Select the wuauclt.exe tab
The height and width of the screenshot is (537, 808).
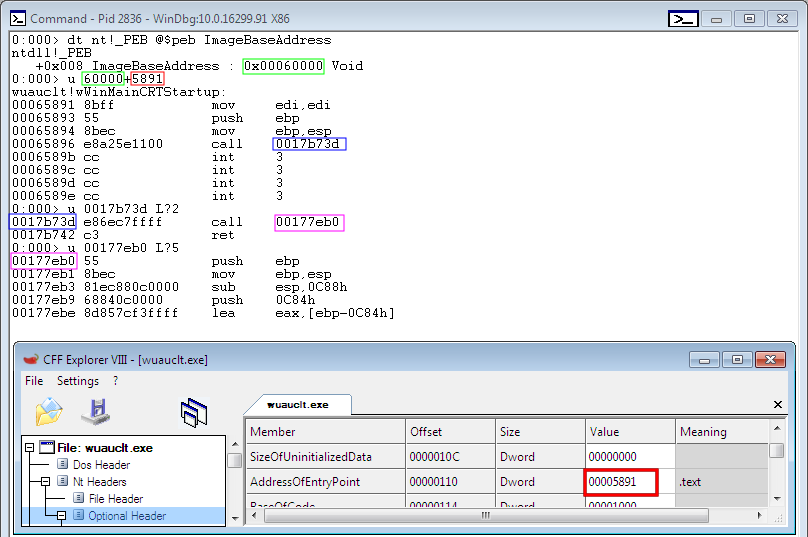coord(298,405)
